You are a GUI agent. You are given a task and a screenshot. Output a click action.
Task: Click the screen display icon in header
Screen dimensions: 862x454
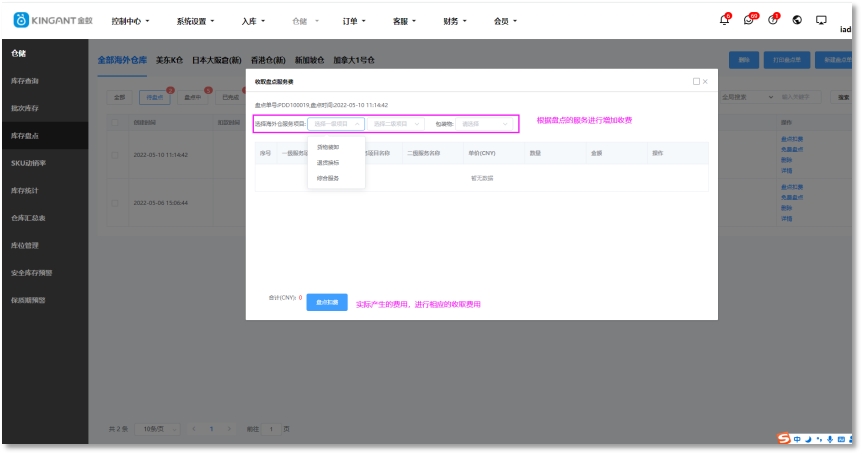(821, 20)
